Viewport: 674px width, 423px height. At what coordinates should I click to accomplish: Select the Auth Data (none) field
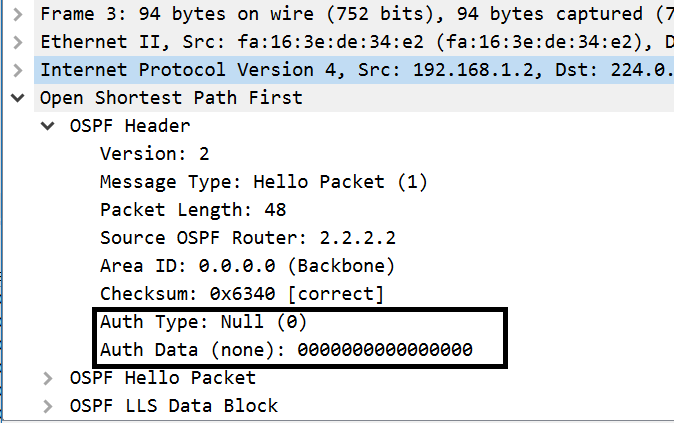click(286, 350)
